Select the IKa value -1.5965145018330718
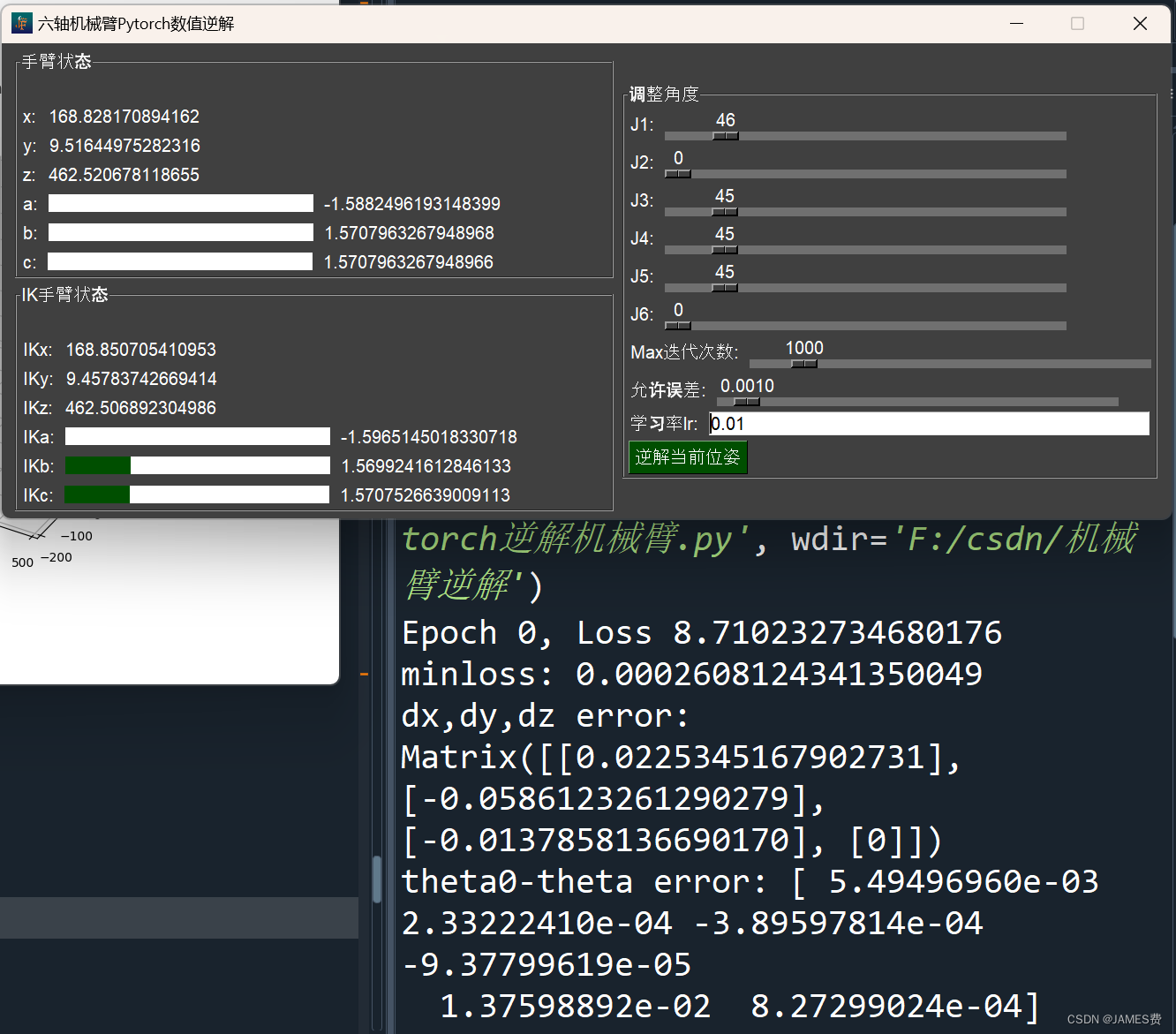Image resolution: width=1176 pixels, height=1034 pixels. click(x=429, y=437)
